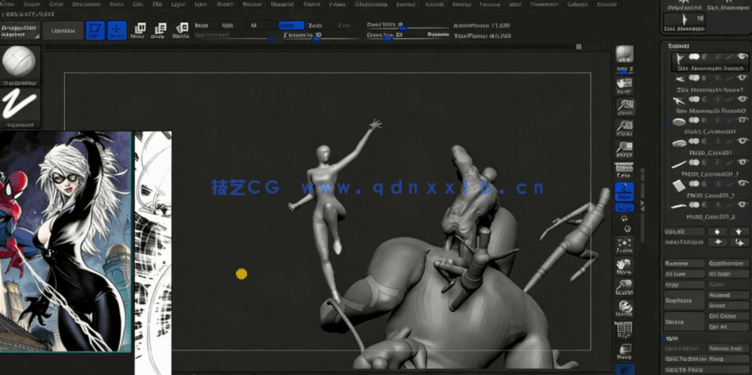Open the Brush menu

32,4
